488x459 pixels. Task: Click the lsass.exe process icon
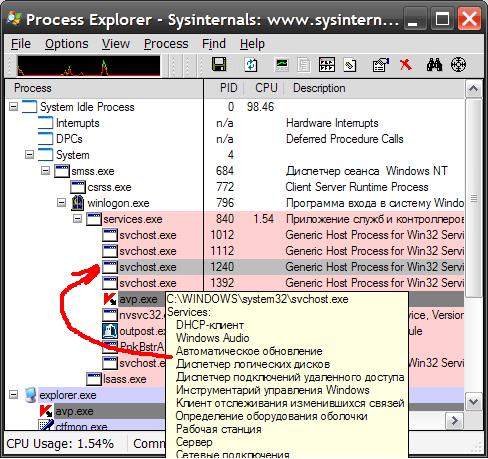(94, 379)
